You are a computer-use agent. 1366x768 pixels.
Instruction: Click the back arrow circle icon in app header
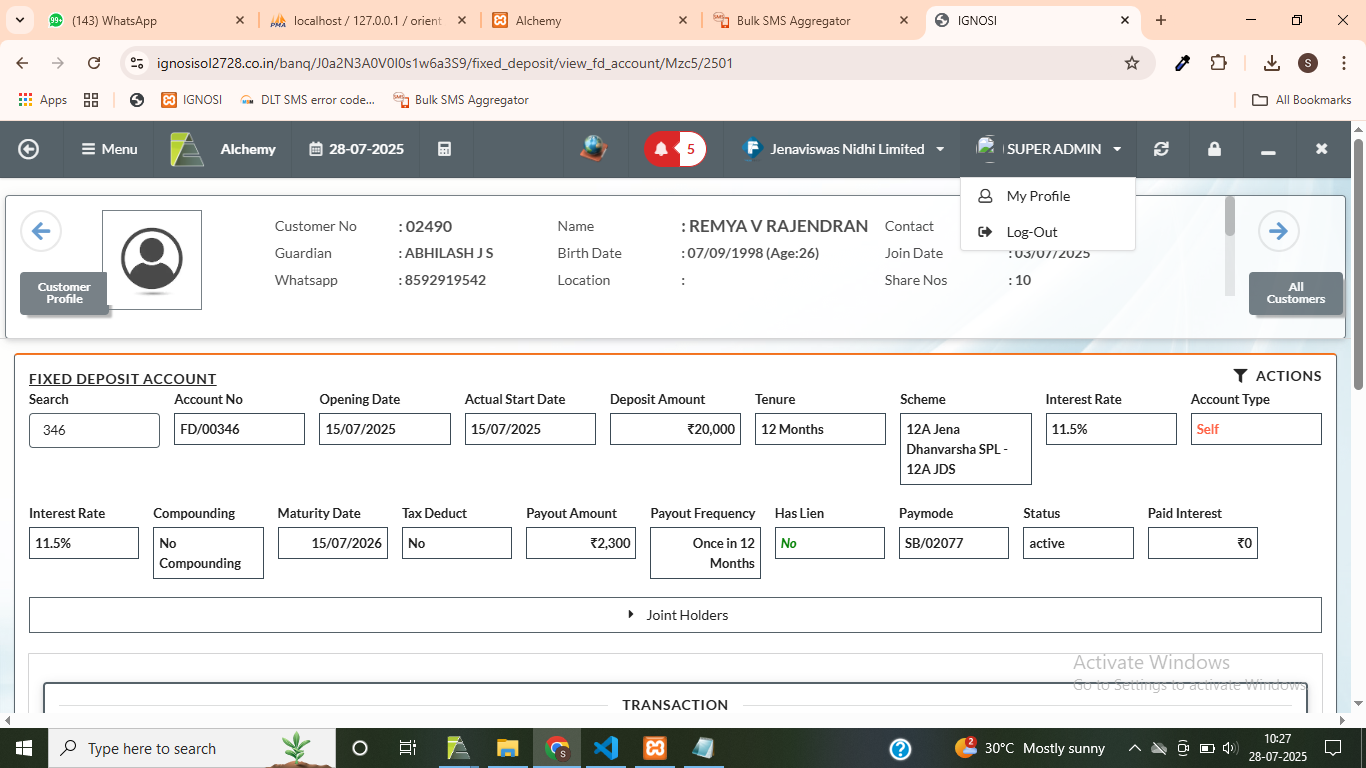pyautogui.click(x=29, y=149)
